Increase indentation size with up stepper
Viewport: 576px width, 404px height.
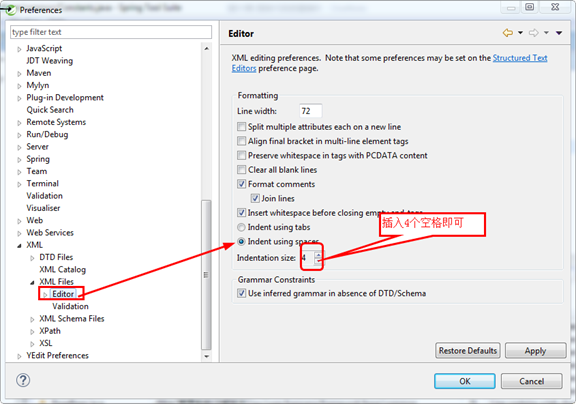318,254
